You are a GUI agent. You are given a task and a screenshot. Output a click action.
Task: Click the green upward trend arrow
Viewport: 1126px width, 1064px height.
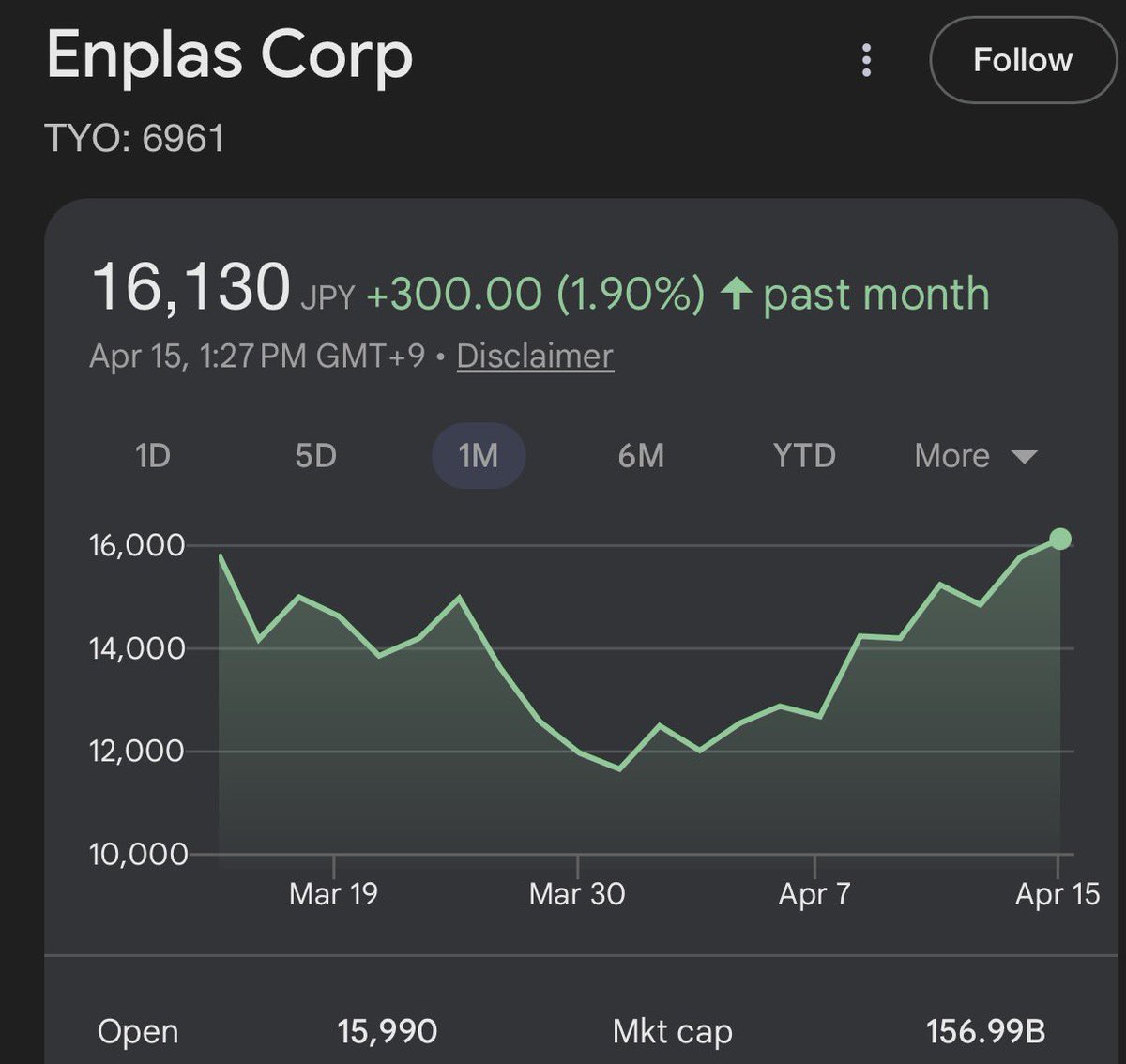pyautogui.click(x=737, y=294)
